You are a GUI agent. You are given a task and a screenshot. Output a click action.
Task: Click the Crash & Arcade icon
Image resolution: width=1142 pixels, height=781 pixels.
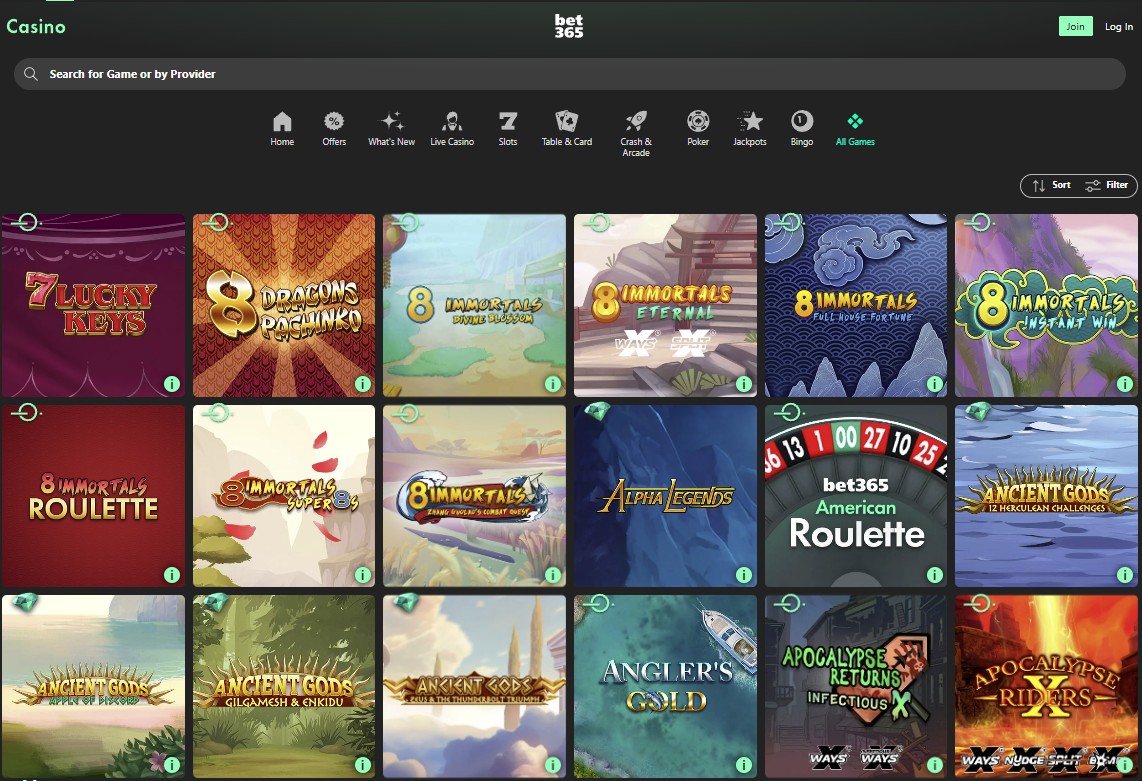(x=635, y=122)
